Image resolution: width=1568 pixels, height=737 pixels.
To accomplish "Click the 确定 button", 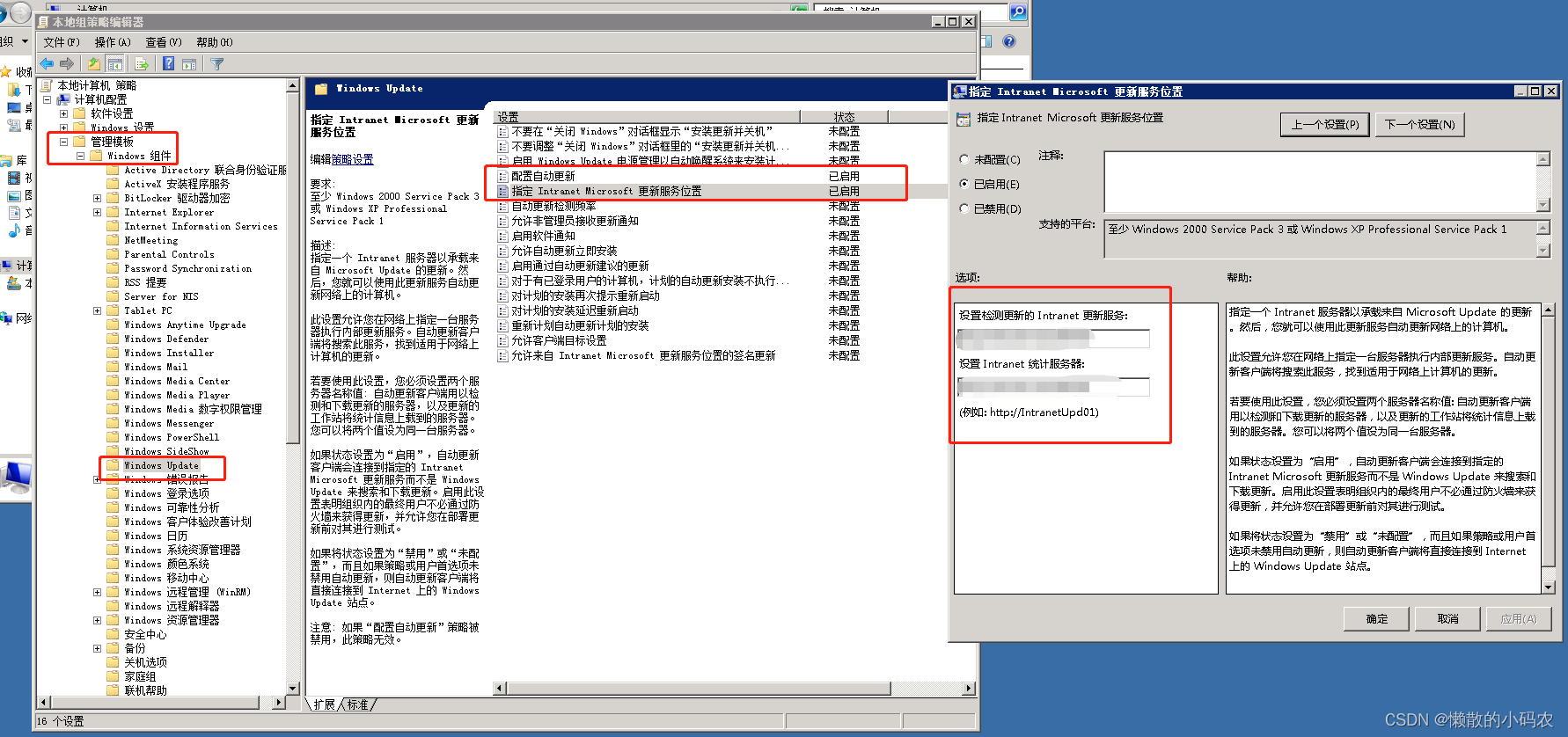I will [x=1376, y=619].
